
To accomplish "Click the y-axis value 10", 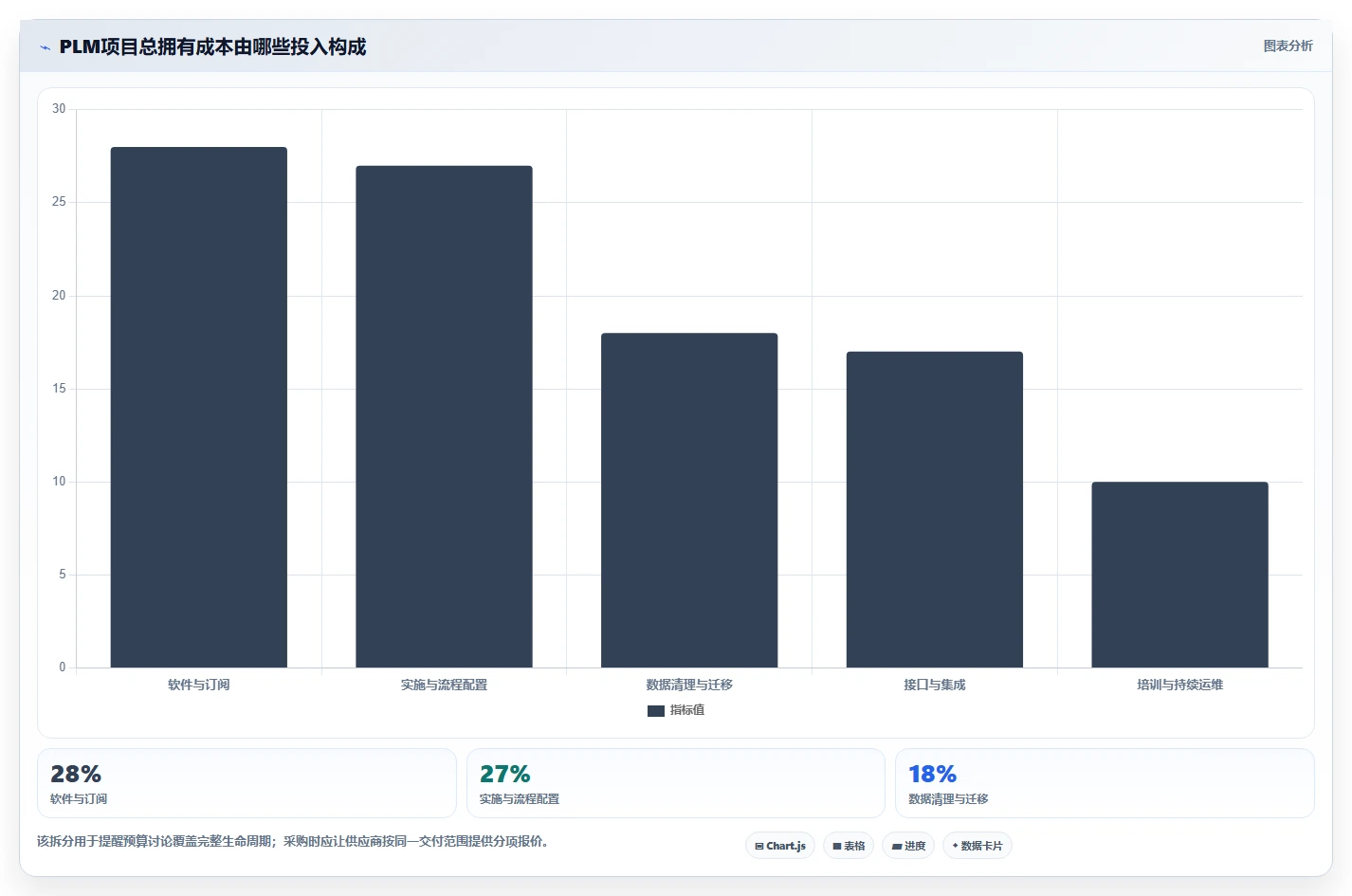I will click(59, 482).
